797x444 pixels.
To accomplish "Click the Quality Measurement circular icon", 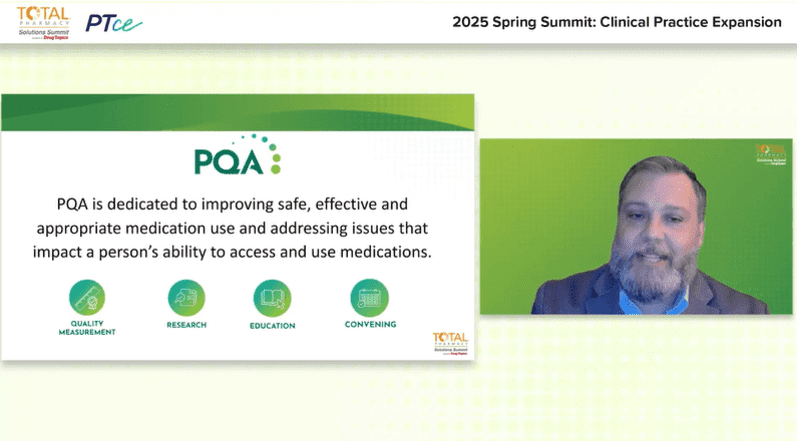I will [86, 298].
